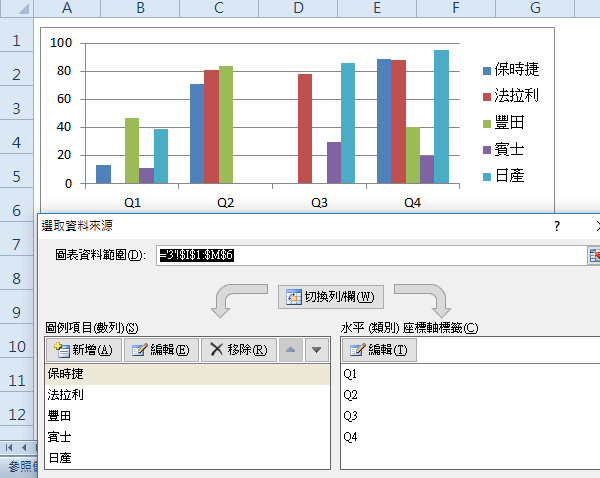Click the Select All corner of worksheet
Screen dimensions: 600x478
(x=16, y=8)
